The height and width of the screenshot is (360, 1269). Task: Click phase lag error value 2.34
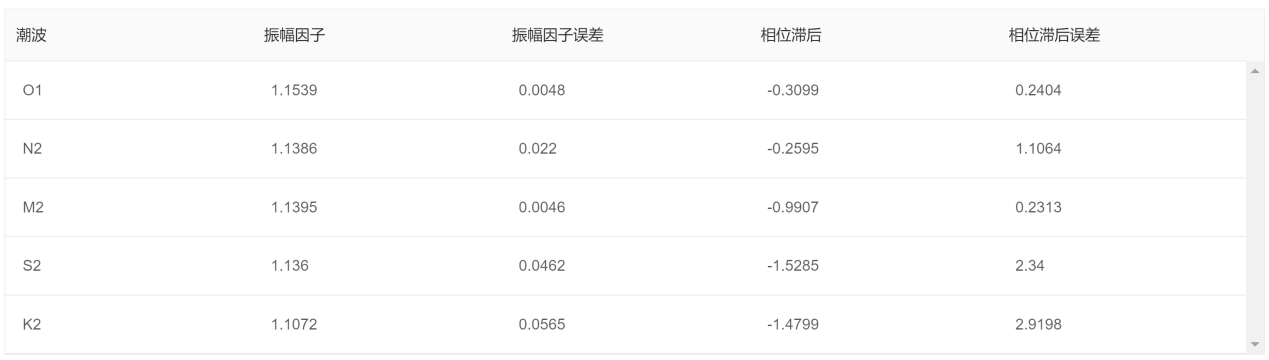click(1030, 265)
